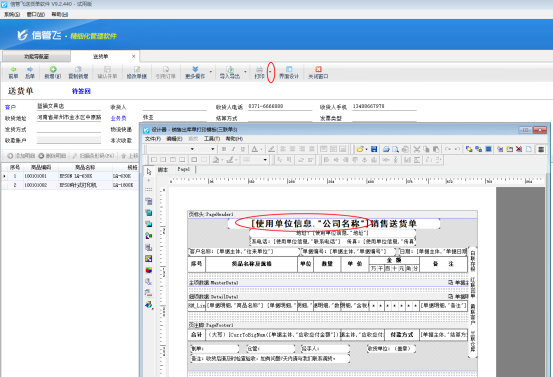Screen dimensions: 553x377
Task: Open the designer's 文件(F) menu
Action: click(x=153, y=139)
